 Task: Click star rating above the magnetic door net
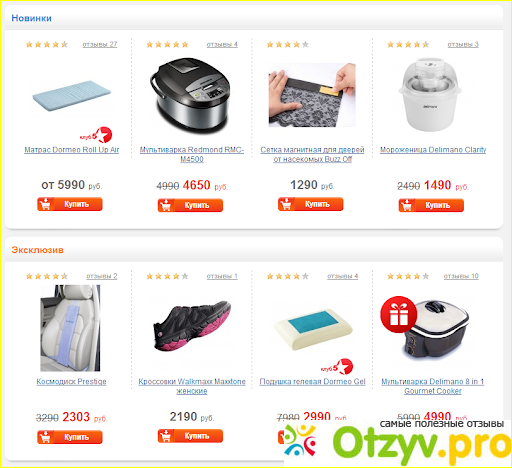(288, 44)
